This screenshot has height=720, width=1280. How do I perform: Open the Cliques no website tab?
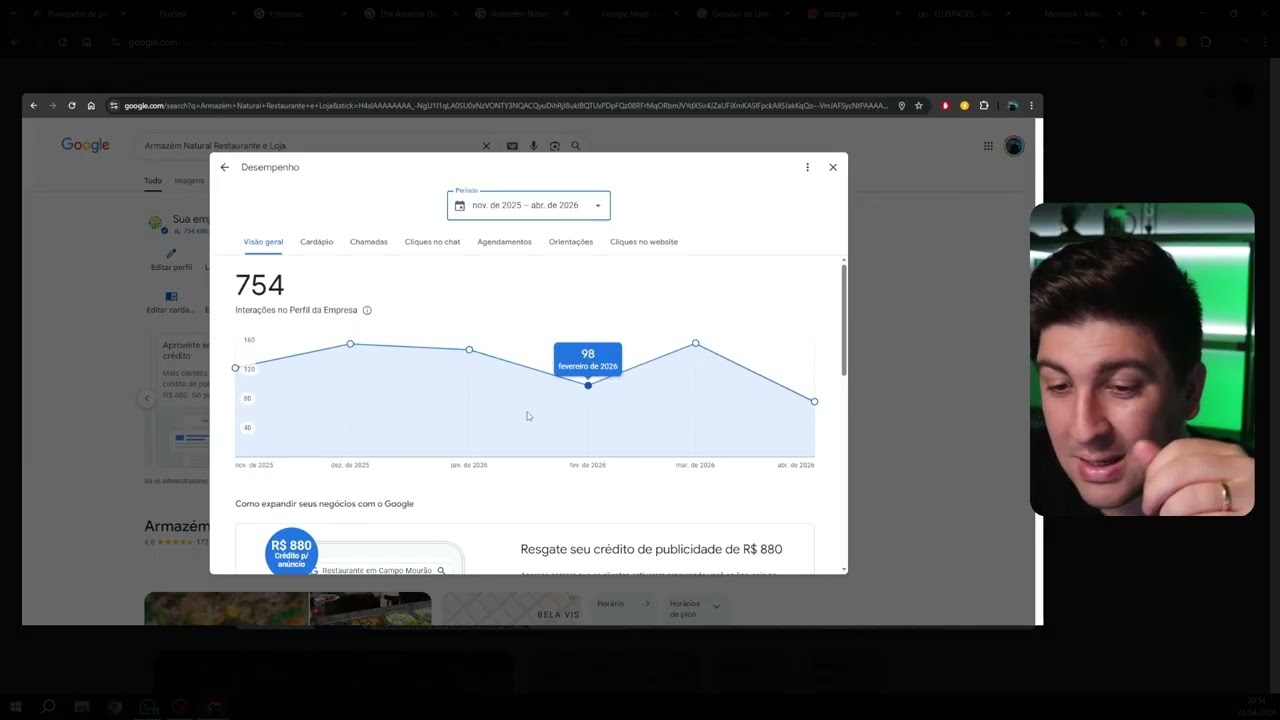[644, 242]
